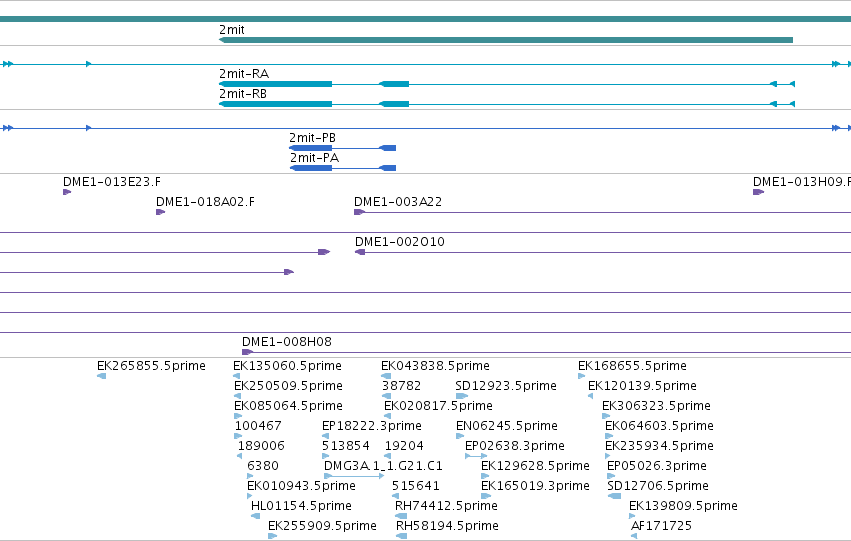Click the RH74412.5prime EST marker

(x=401, y=516)
